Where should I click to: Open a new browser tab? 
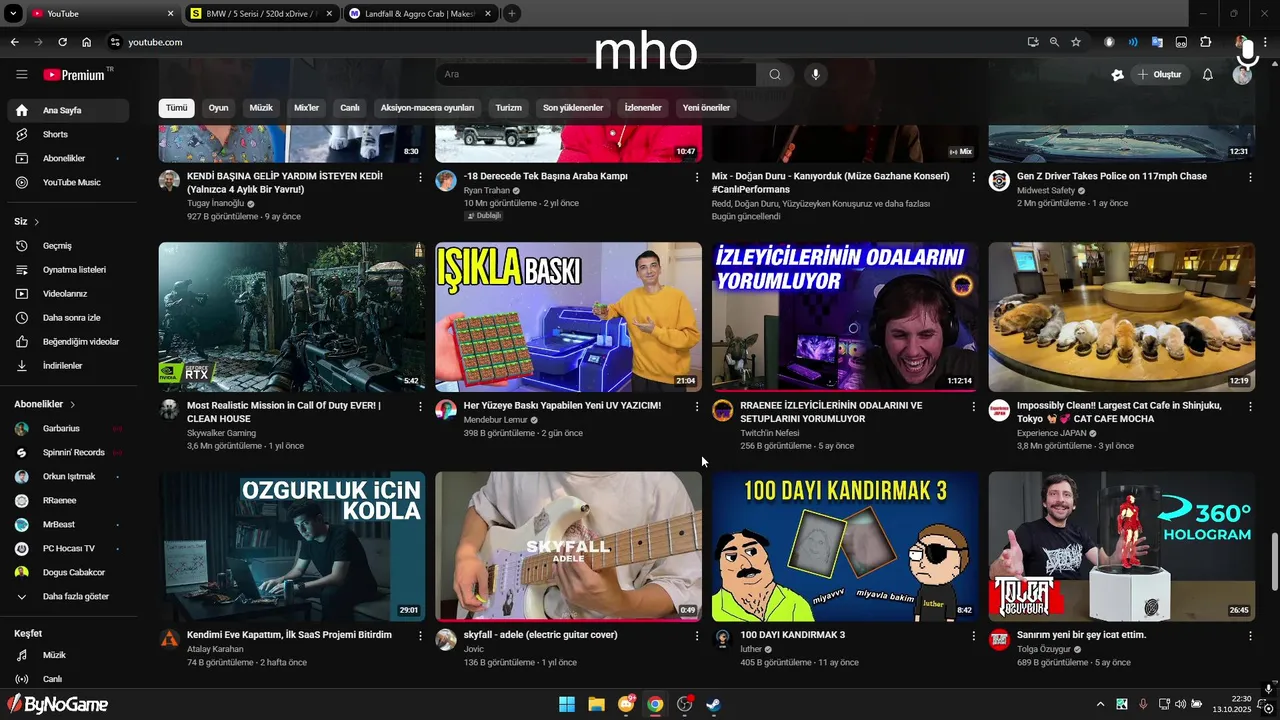[x=512, y=14]
